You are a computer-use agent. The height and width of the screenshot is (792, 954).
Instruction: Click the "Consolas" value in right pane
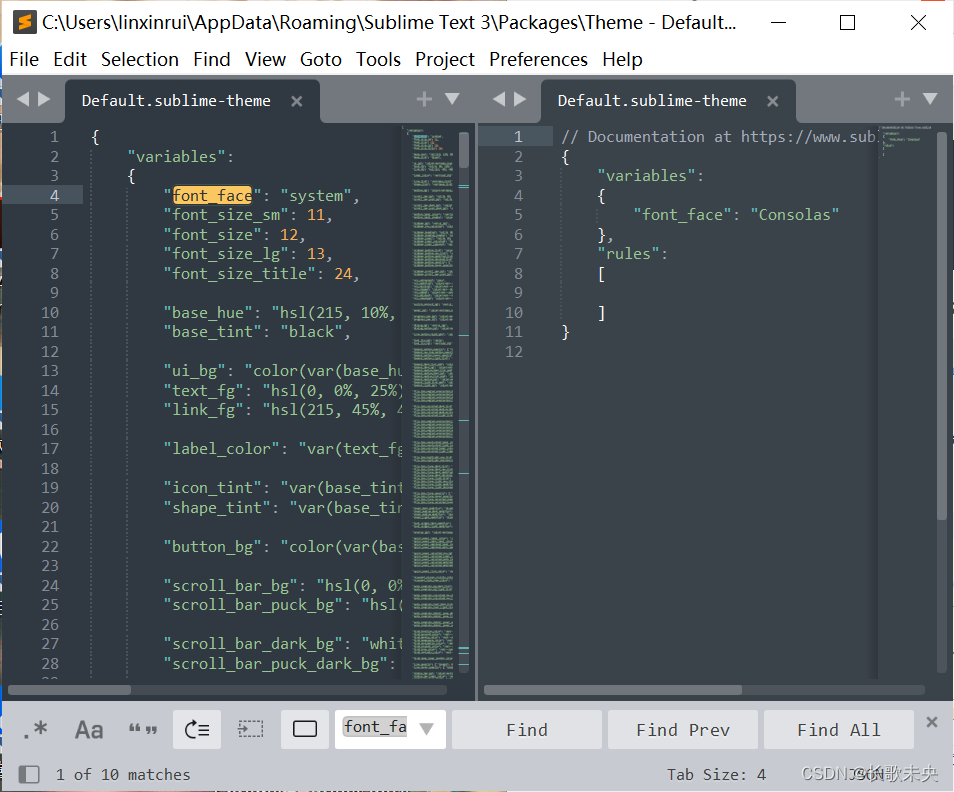pos(795,215)
